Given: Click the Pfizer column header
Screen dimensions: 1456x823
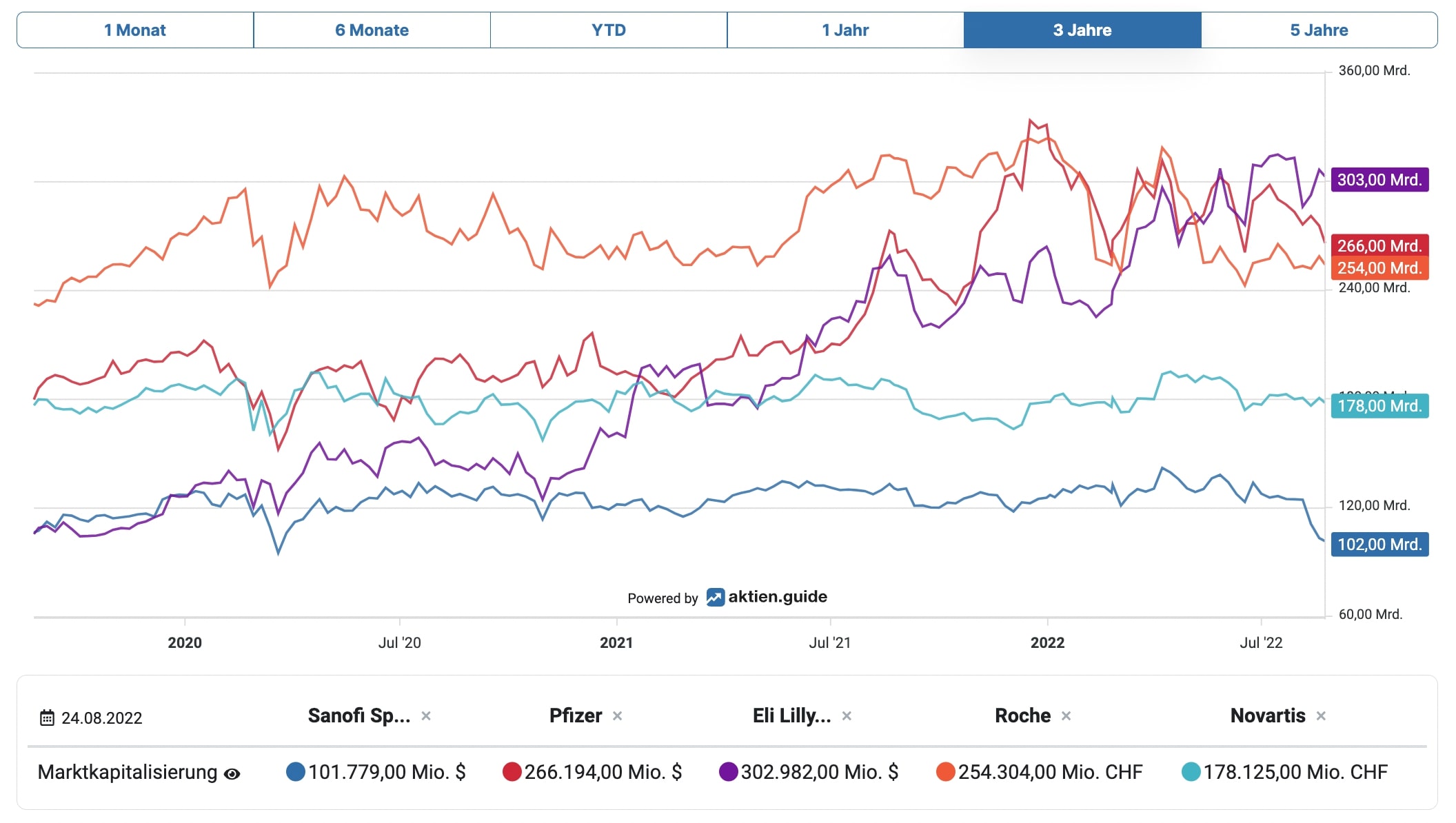Looking at the screenshot, I should click(576, 716).
